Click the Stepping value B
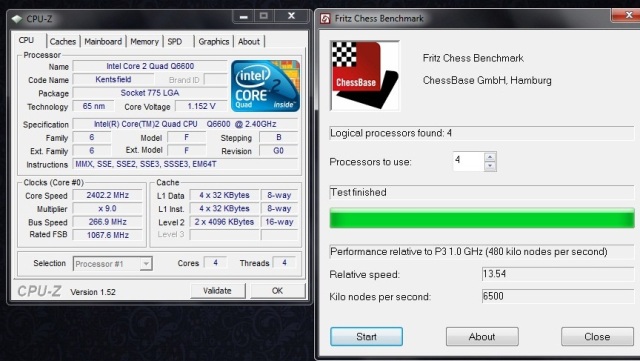640x361 pixels. click(x=278, y=137)
